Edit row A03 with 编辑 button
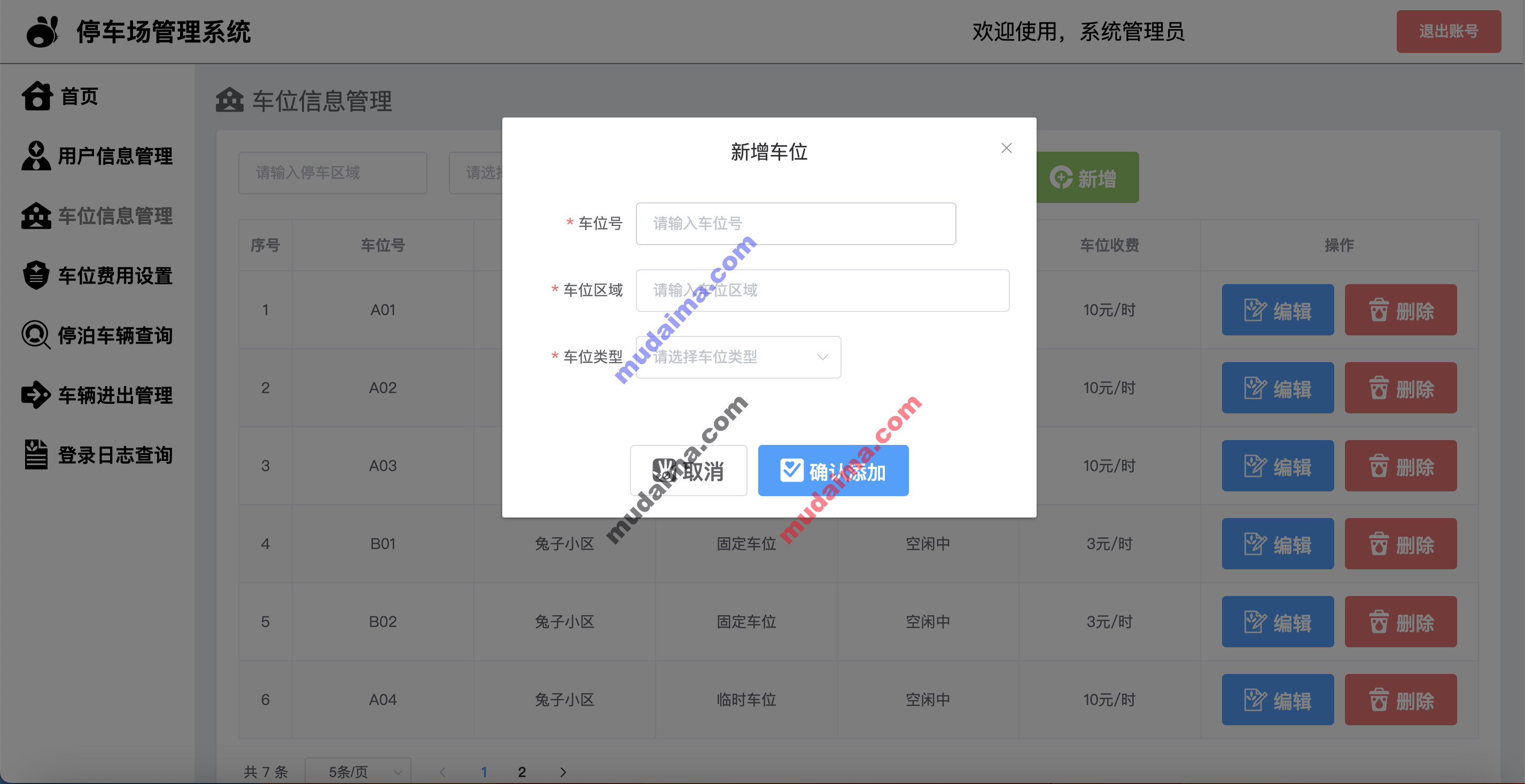 coord(1278,466)
